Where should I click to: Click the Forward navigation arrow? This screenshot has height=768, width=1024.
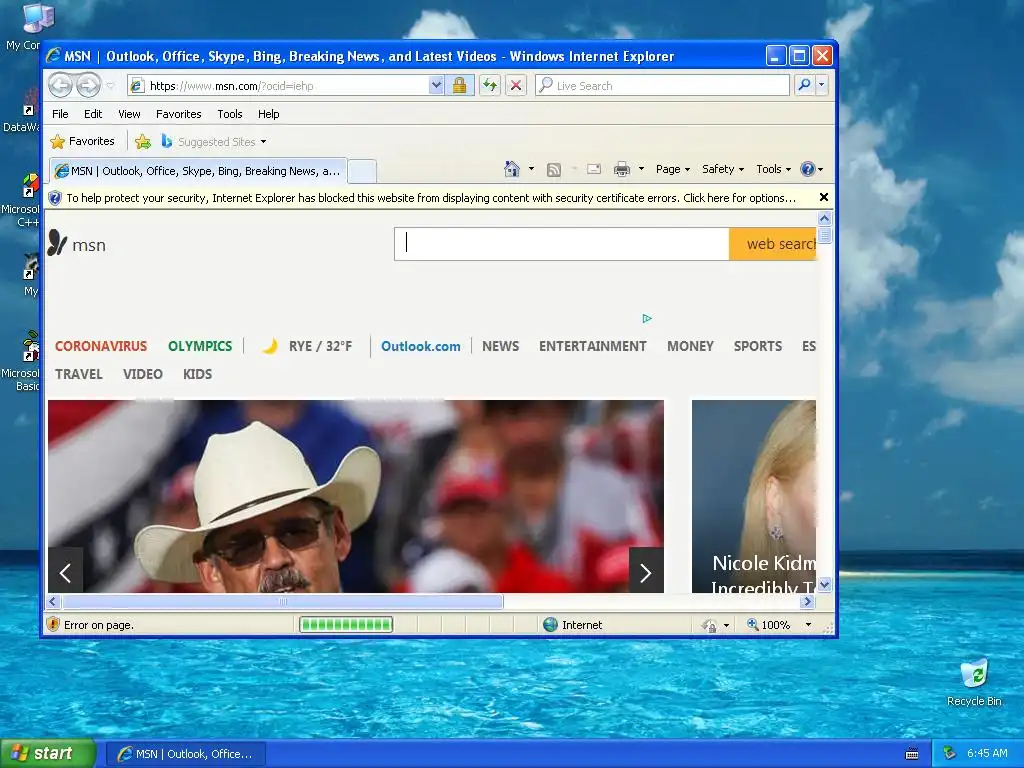click(89, 86)
